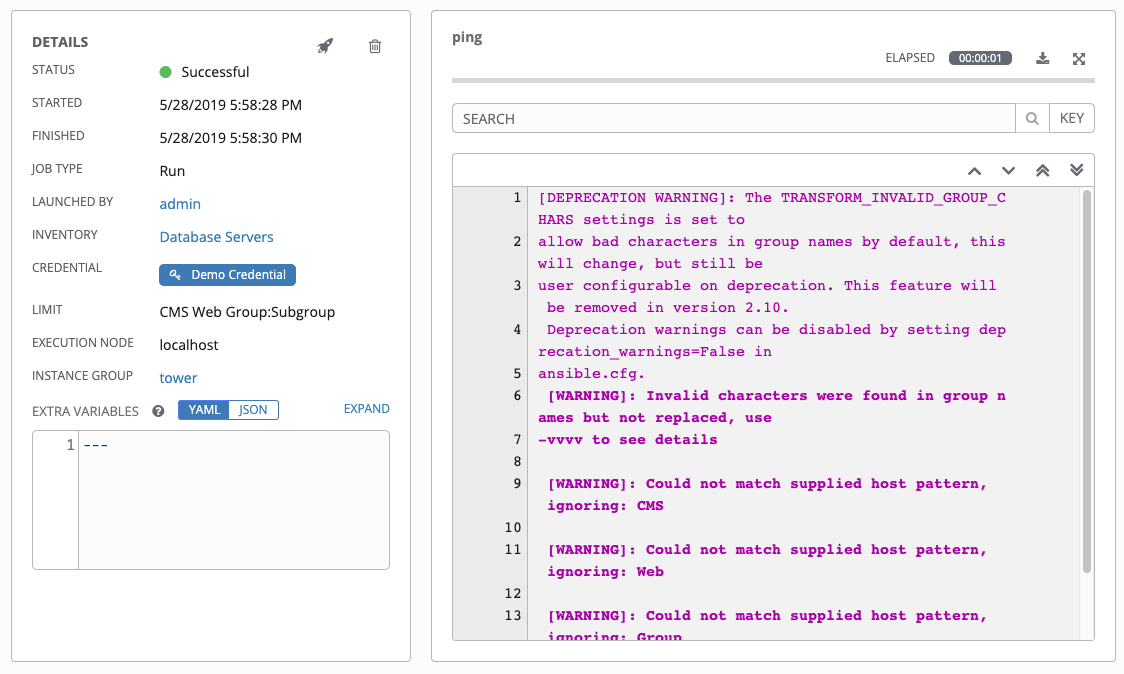Expand job output to fullscreen

point(1079,58)
